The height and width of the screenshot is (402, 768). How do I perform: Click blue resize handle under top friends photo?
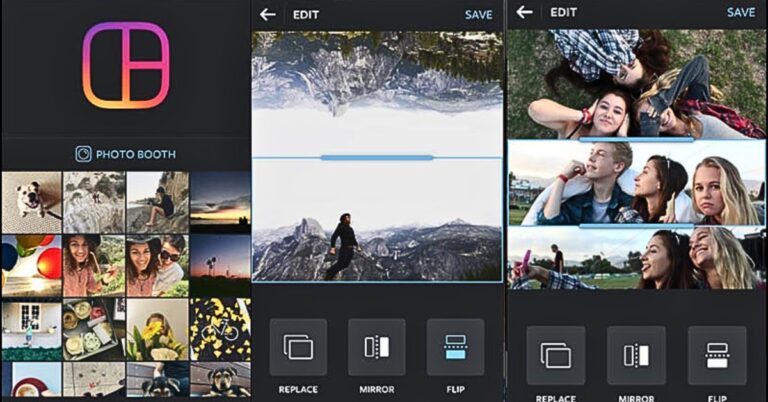coord(637,139)
